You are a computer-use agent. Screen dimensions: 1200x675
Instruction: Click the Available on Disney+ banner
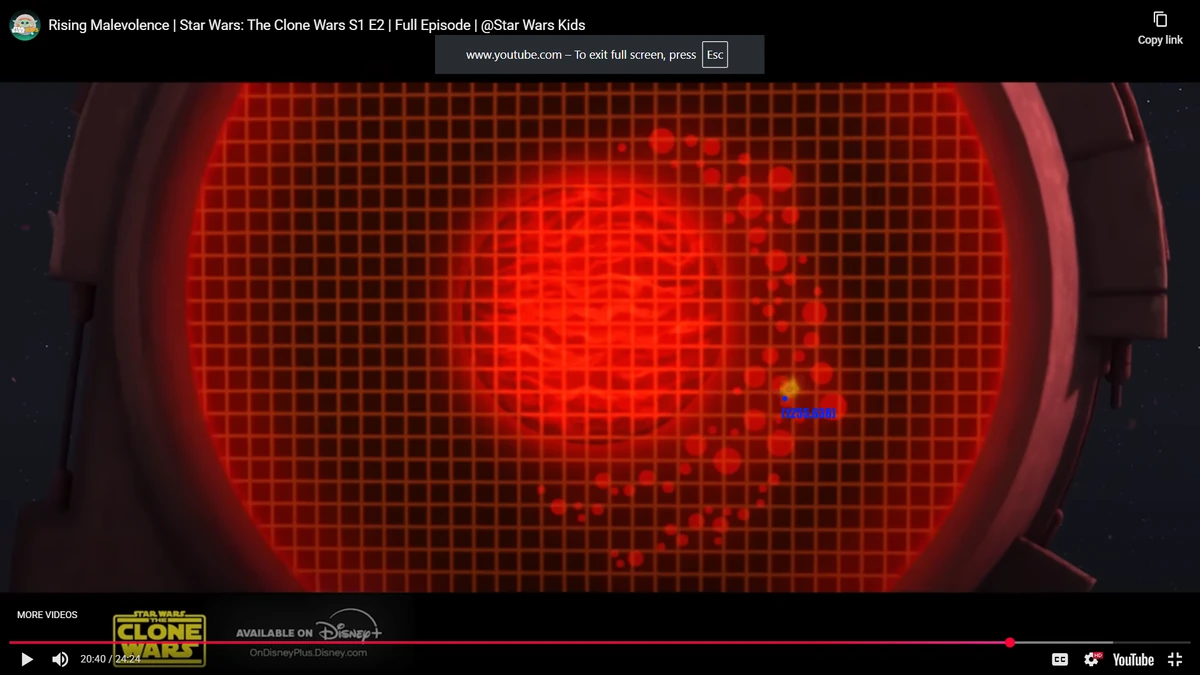(309, 632)
